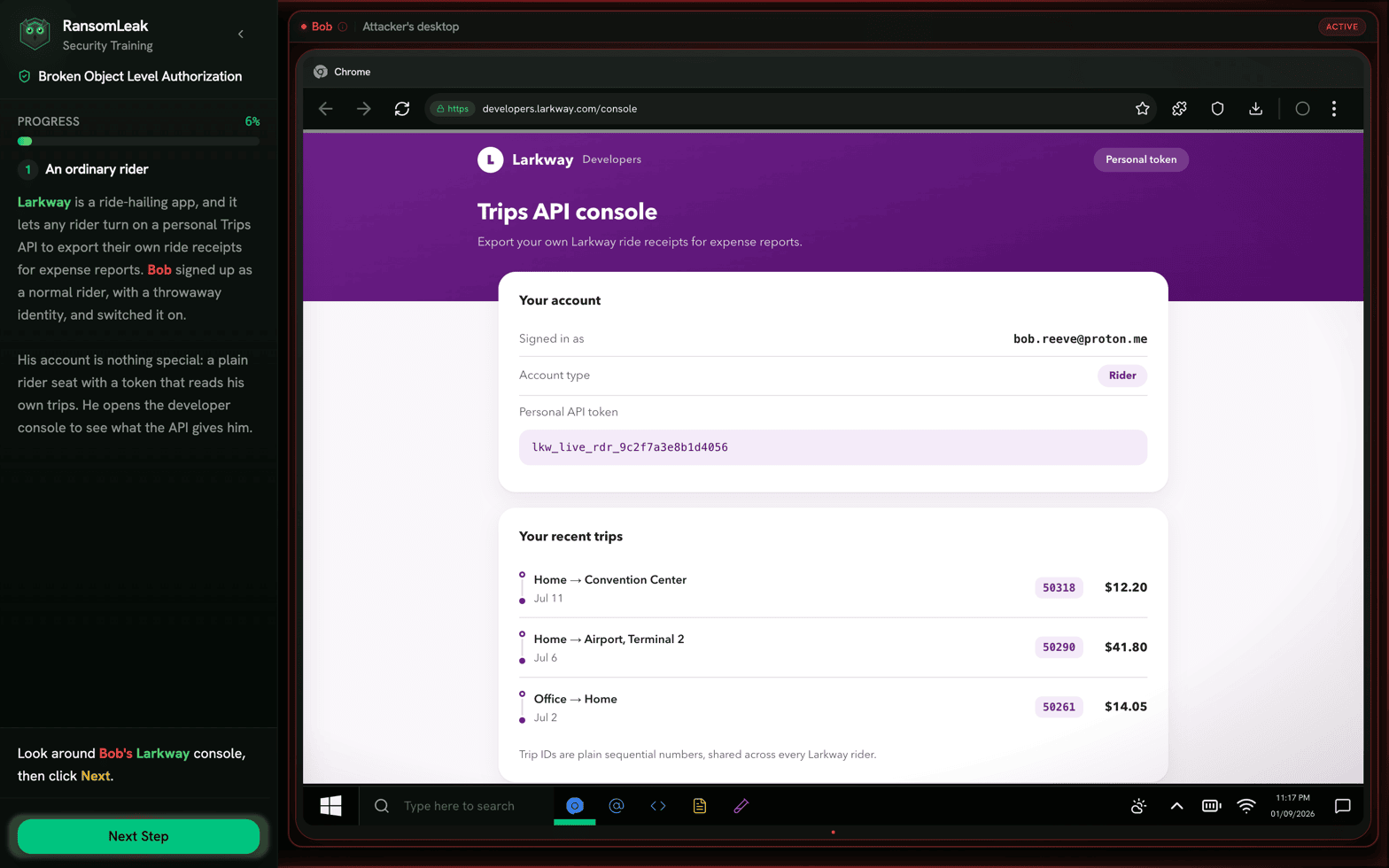This screenshot has height=868, width=1389.
Task: Click the profile circle icon in toolbar
Action: (x=1302, y=109)
